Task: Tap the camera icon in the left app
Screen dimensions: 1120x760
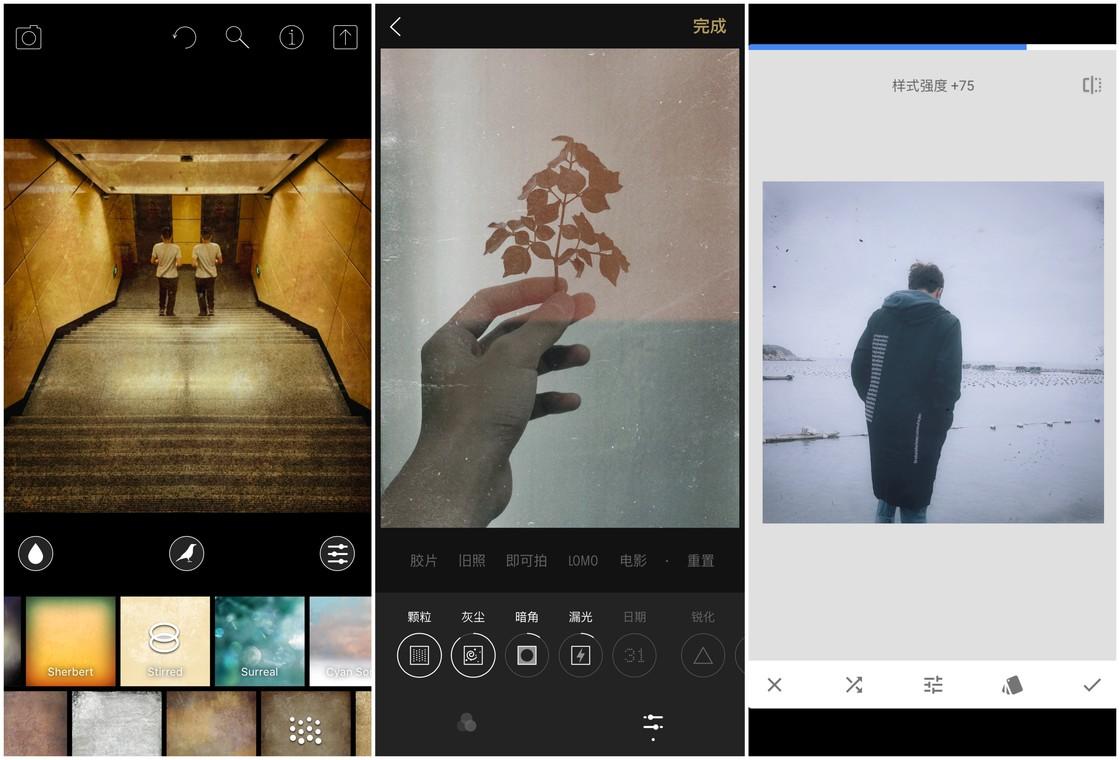Action: (29, 37)
